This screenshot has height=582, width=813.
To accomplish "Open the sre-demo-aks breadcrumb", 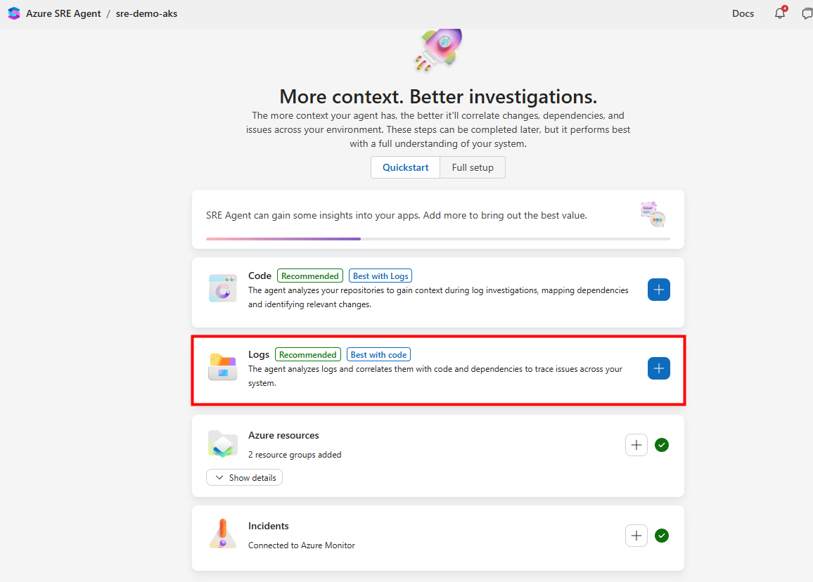I will pos(146,13).
